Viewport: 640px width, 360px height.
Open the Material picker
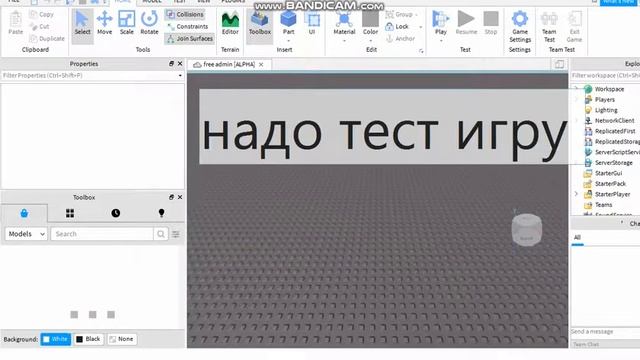tap(344, 24)
